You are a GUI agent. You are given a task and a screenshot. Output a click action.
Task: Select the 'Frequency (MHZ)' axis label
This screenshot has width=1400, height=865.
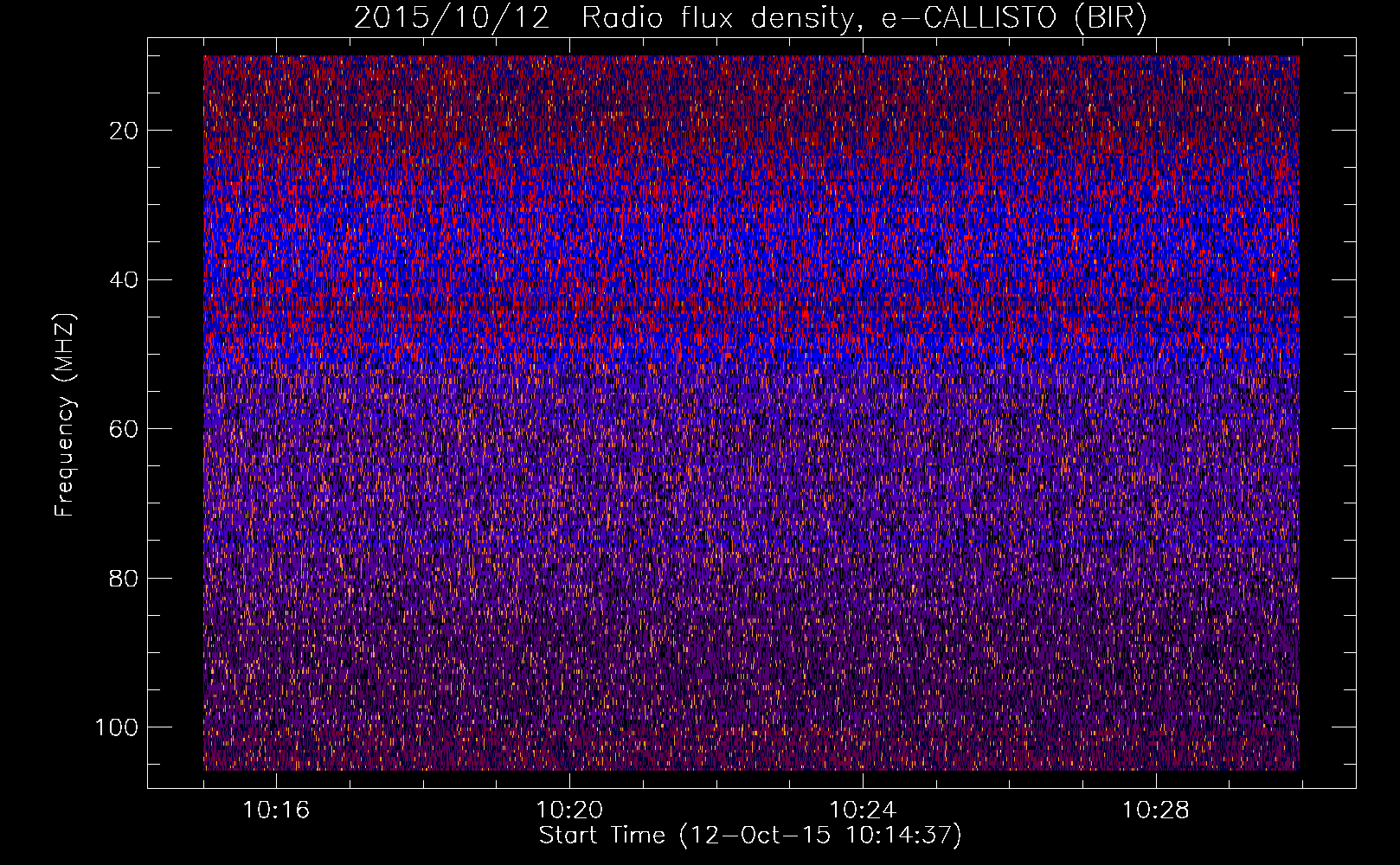(x=65, y=415)
